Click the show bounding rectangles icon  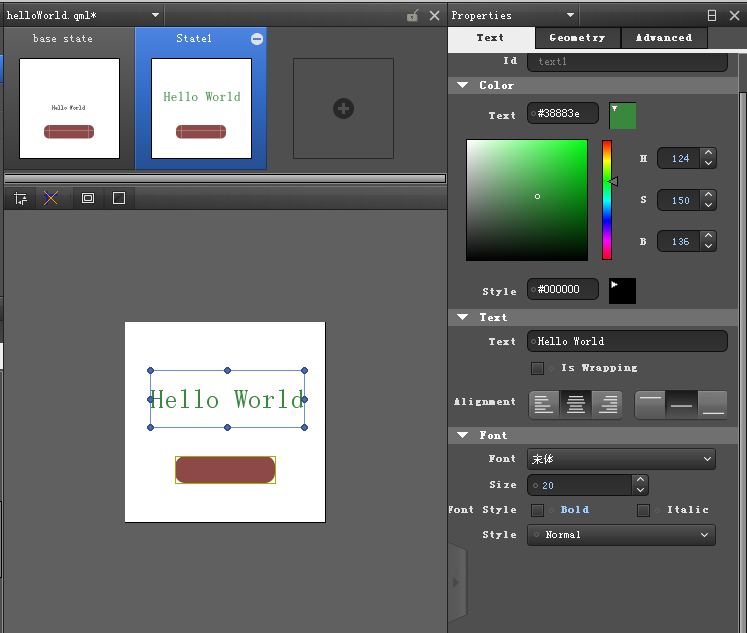pyautogui.click(x=88, y=198)
